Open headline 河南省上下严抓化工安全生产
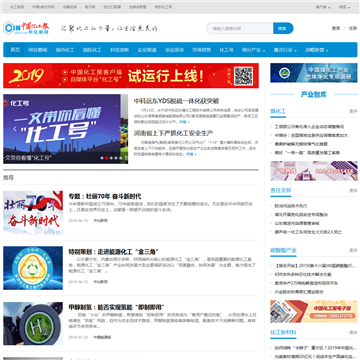The height and width of the screenshot is (360, 360). click(x=173, y=133)
